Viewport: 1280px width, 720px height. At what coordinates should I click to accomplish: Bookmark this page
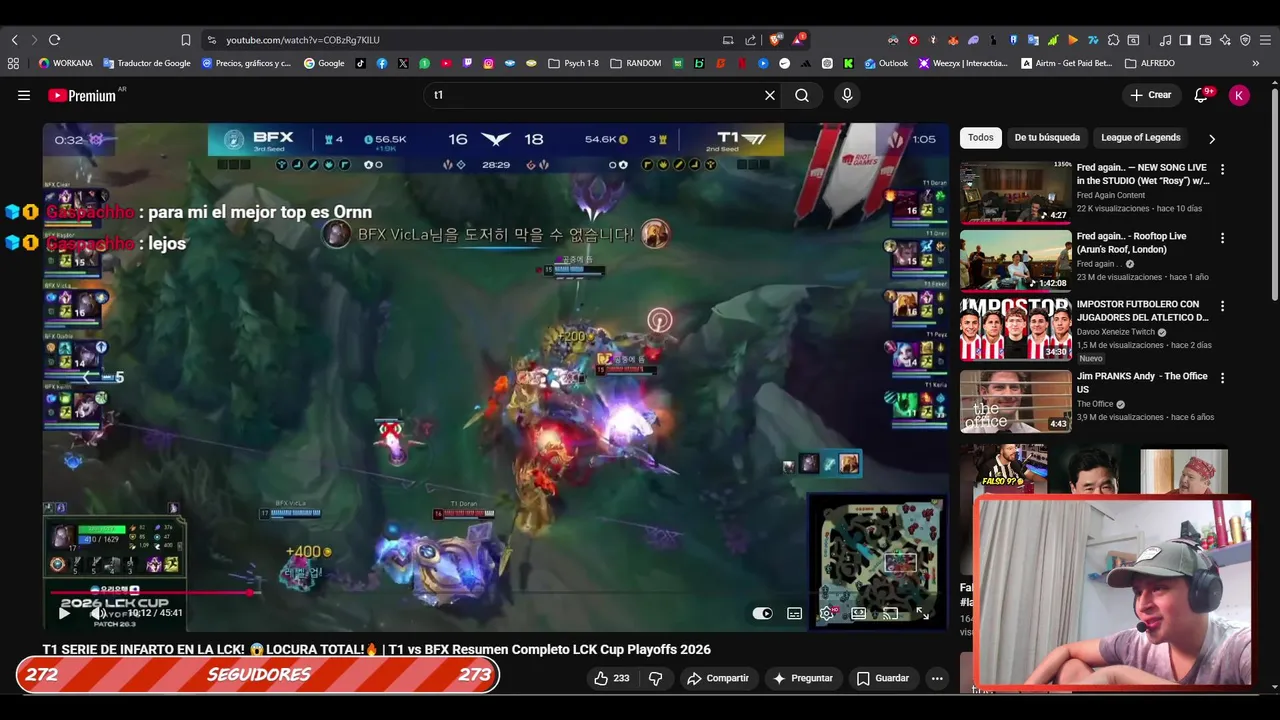186,40
